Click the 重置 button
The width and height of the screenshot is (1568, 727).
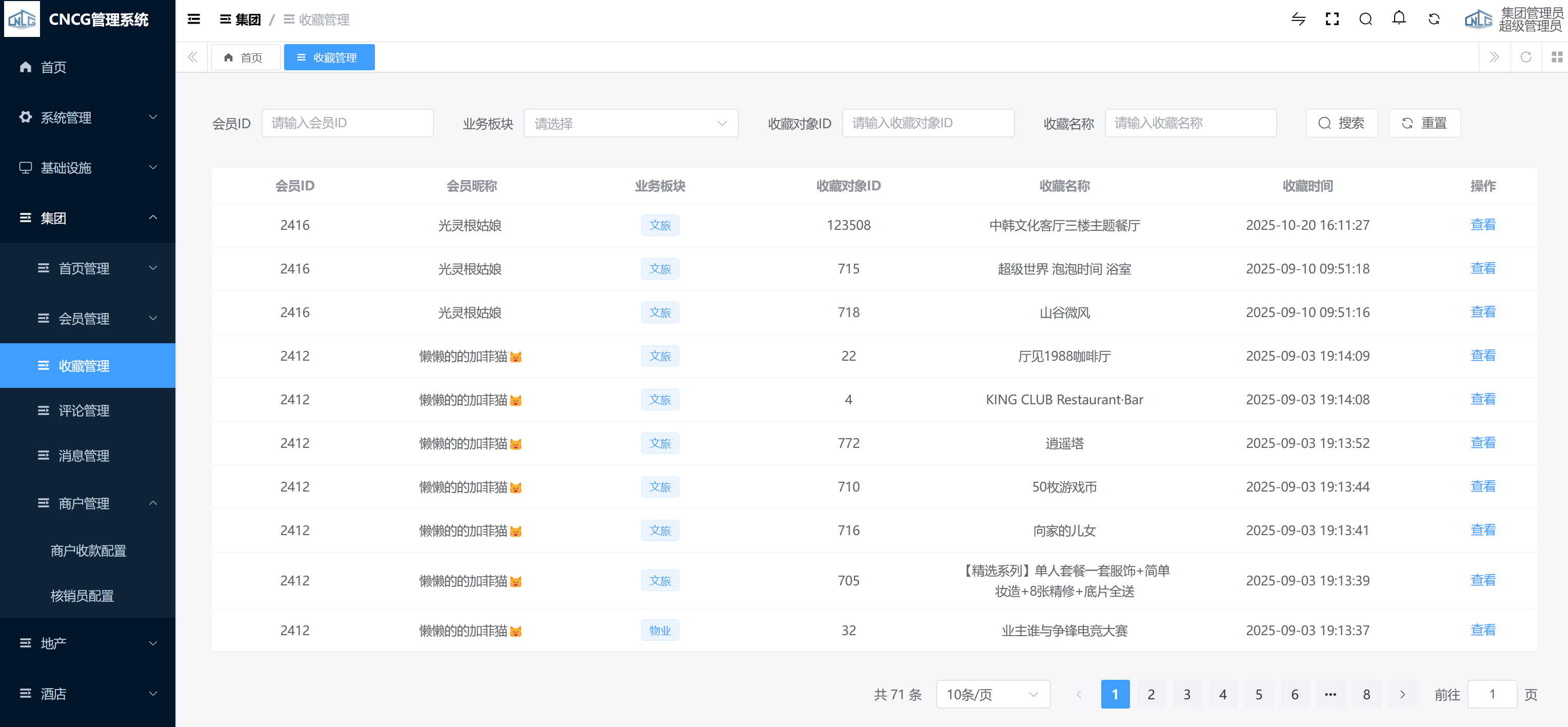coord(1424,124)
